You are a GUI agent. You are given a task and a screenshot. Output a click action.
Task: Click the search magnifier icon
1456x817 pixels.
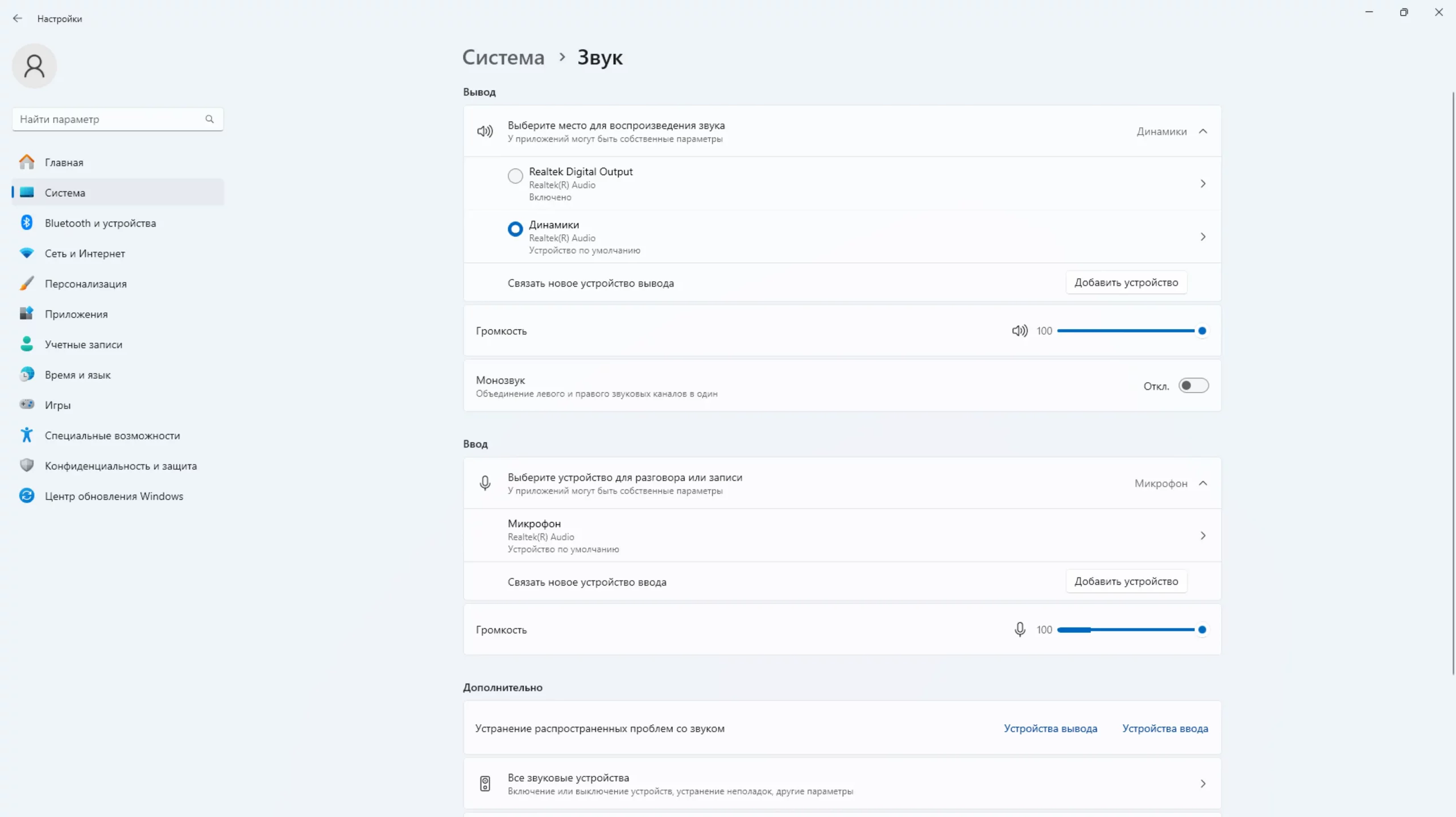click(209, 119)
